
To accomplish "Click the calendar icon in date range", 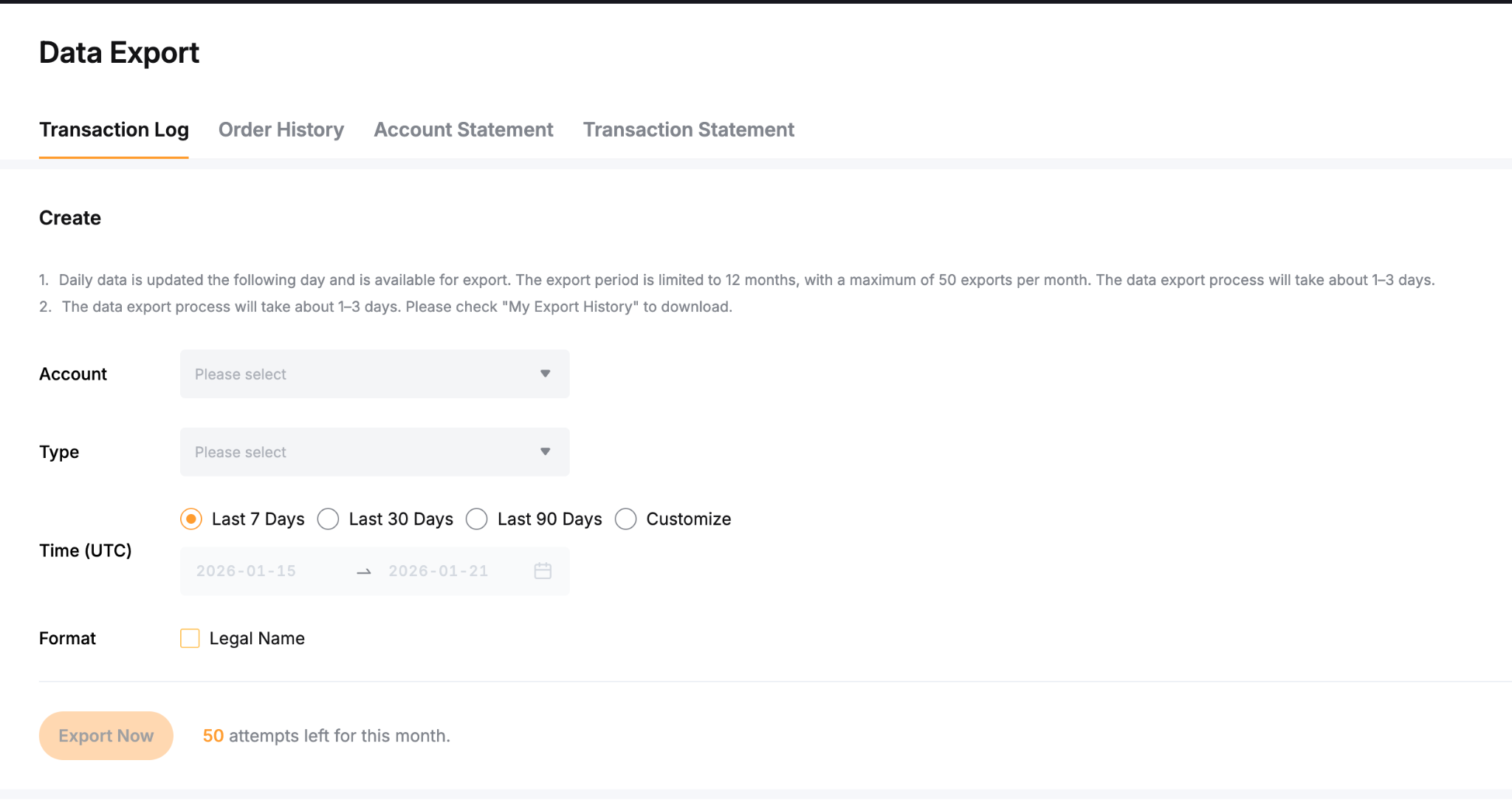I will point(543,571).
